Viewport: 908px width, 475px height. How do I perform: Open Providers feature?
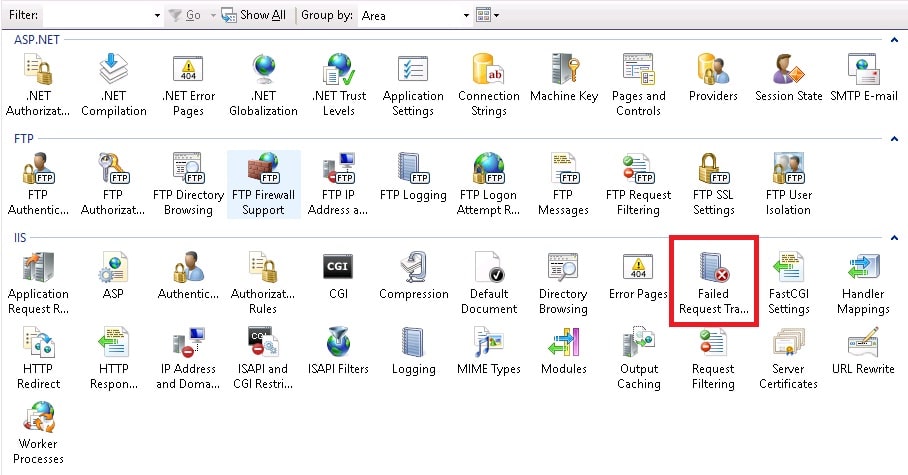(713, 78)
